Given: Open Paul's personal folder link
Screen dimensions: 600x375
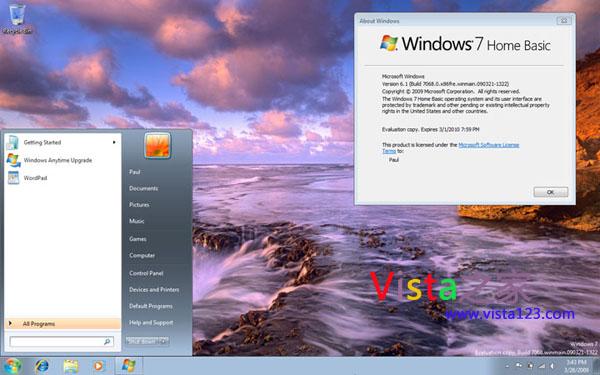Looking at the screenshot, I should click(x=134, y=172).
